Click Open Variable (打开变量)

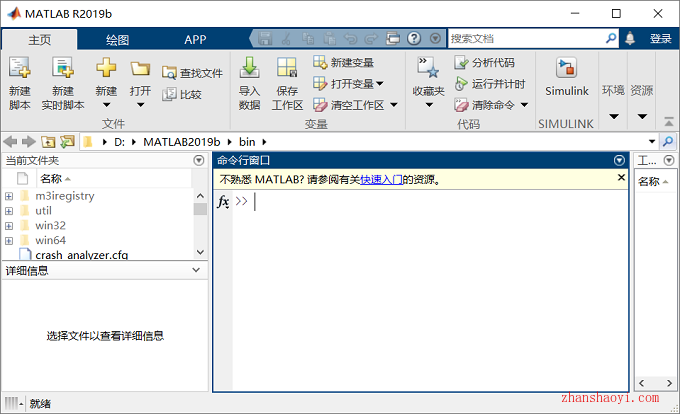click(x=348, y=83)
